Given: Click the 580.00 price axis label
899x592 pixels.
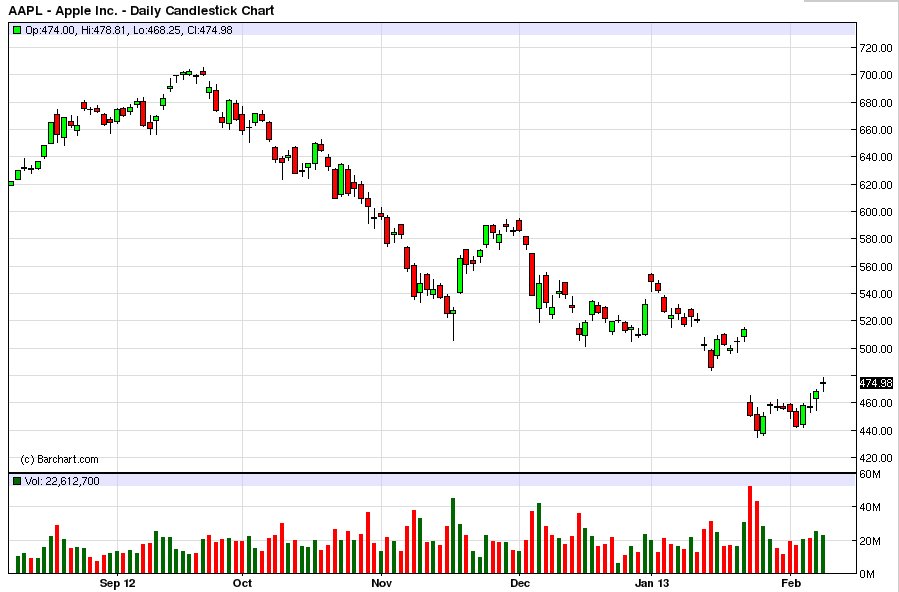Looking at the screenshot, I should (875, 239).
